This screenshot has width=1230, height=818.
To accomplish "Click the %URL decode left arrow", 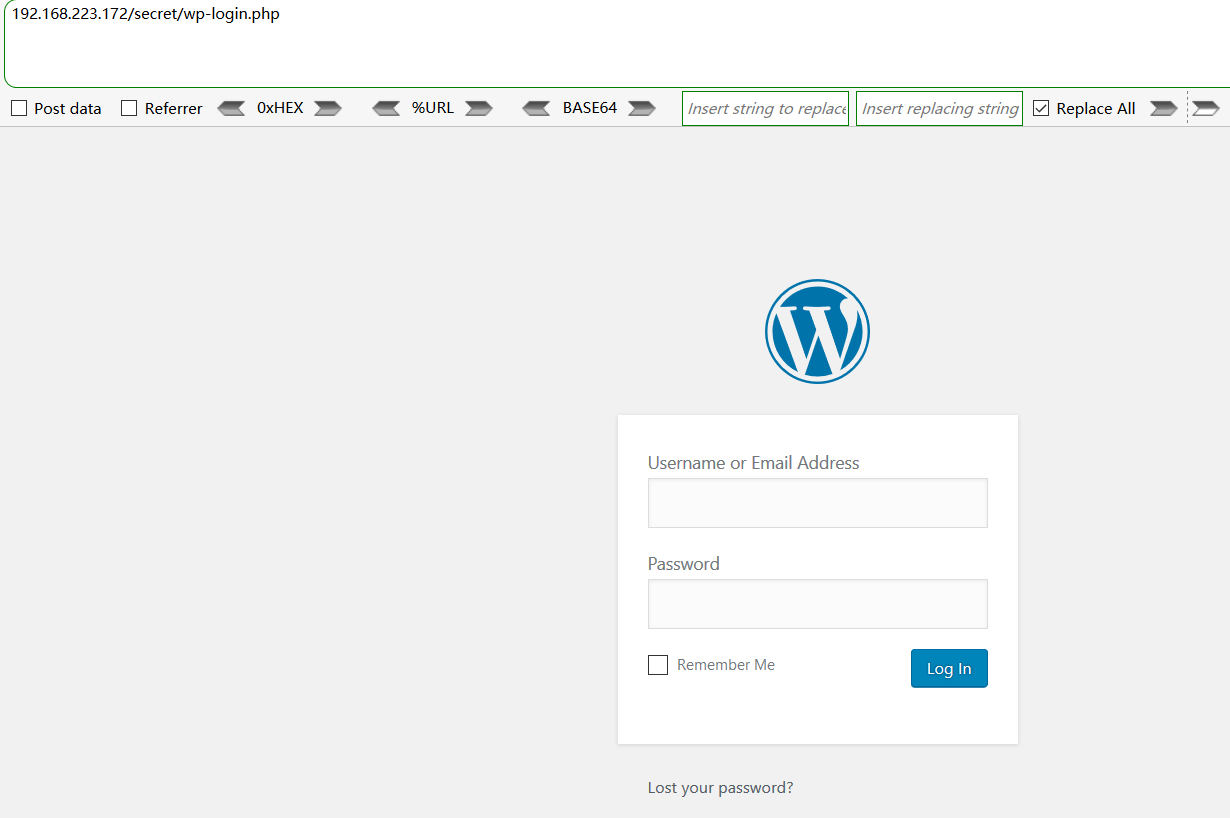I will 386,108.
